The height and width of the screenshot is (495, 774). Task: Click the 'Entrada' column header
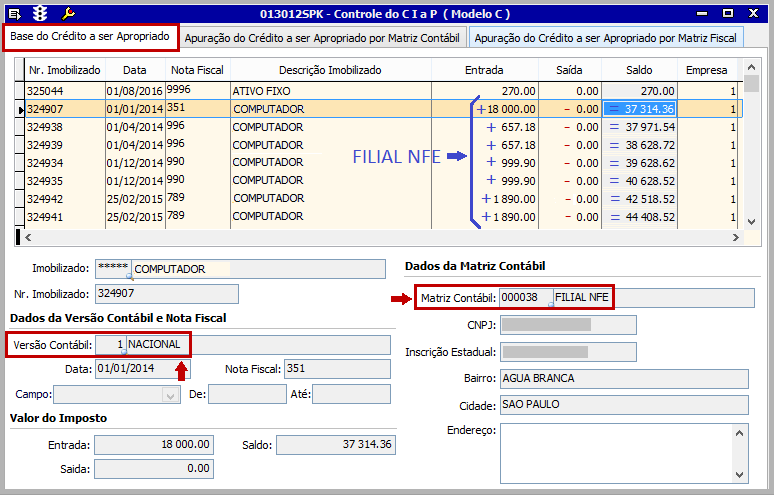pos(484,70)
